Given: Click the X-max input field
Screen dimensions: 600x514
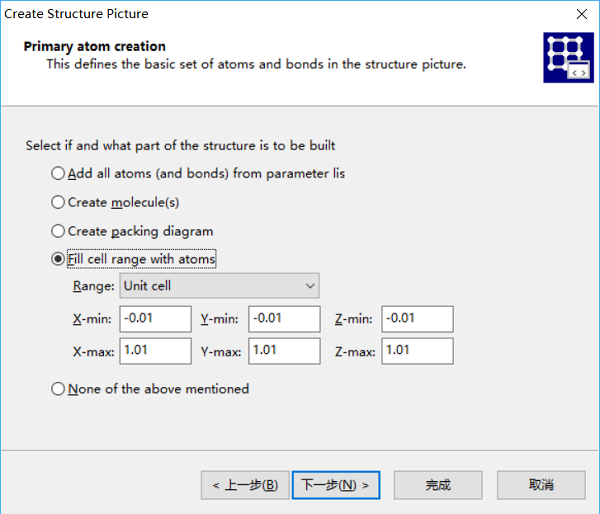Looking at the screenshot, I should click(x=155, y=351).
